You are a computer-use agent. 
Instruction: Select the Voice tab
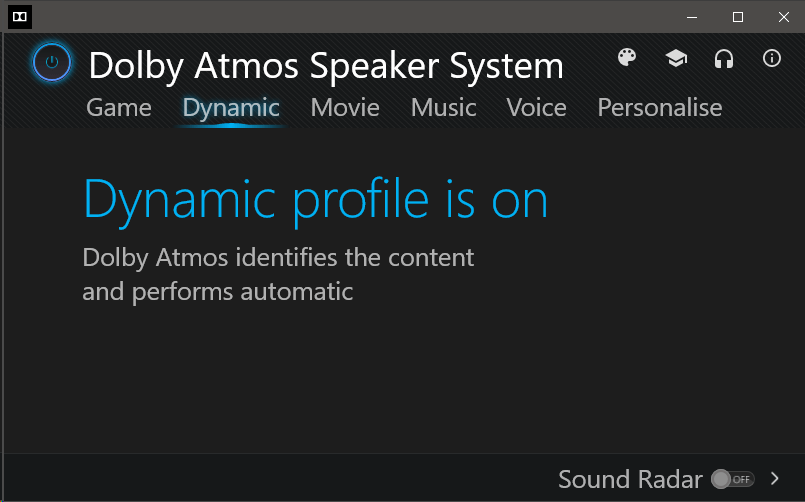536,108
